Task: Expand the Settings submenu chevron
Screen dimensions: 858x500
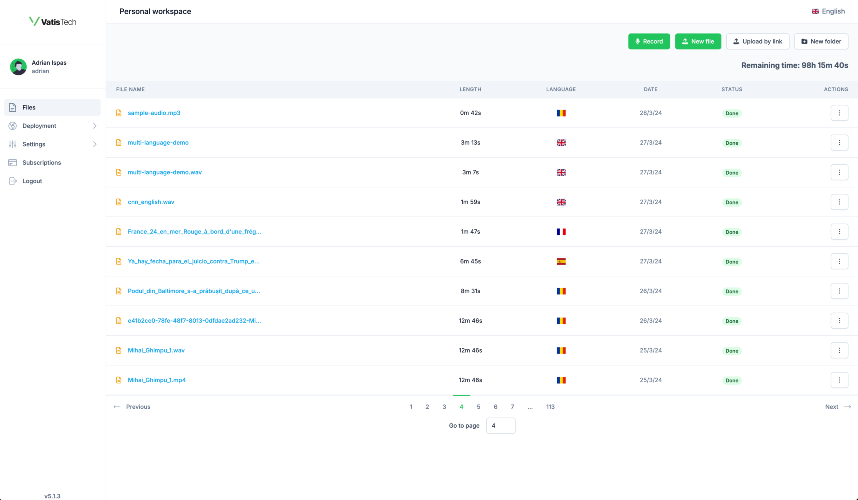Action: pos(94,144)
